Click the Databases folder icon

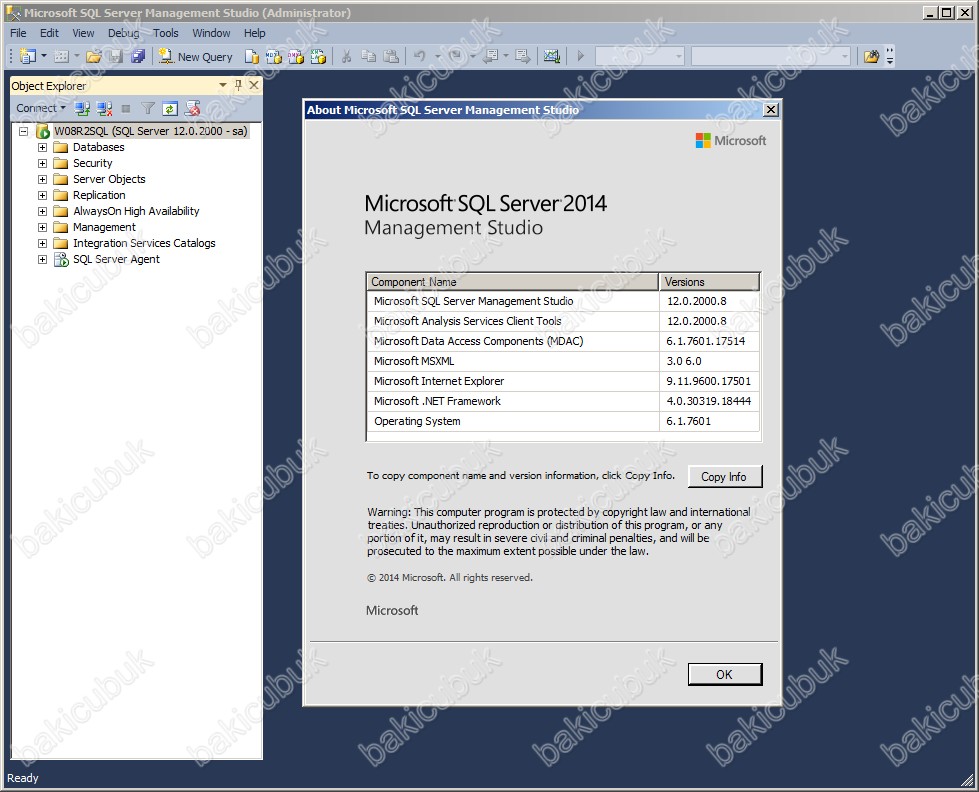click(x=61, y=147)
